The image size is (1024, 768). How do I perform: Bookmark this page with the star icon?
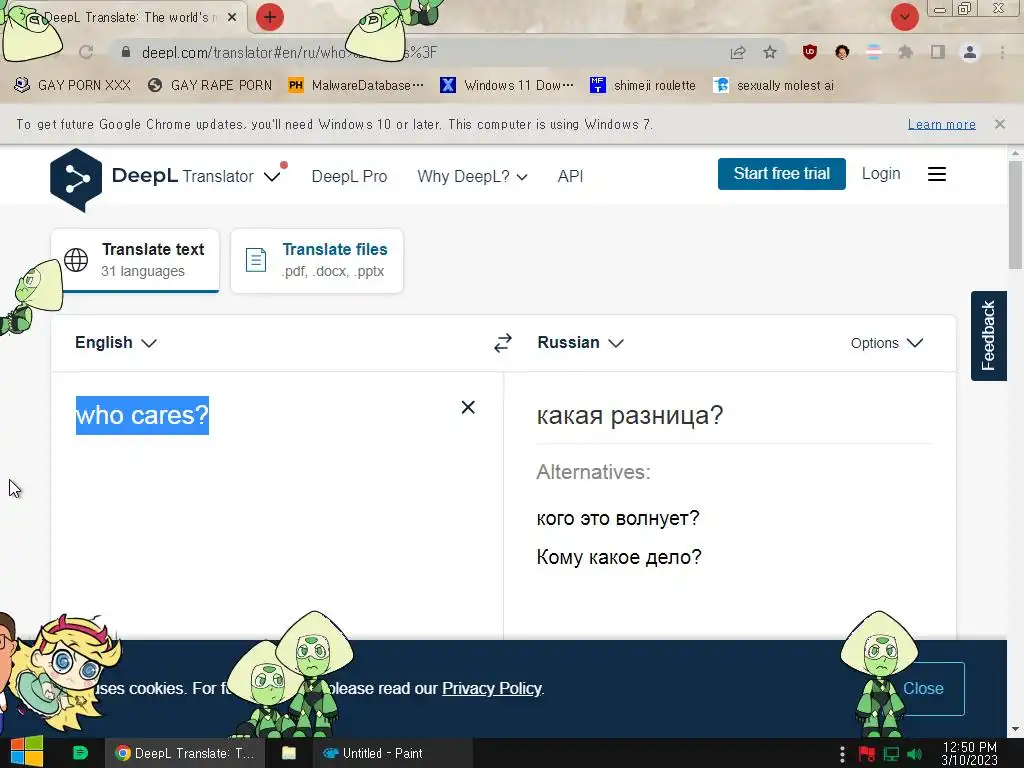point(770,52)
